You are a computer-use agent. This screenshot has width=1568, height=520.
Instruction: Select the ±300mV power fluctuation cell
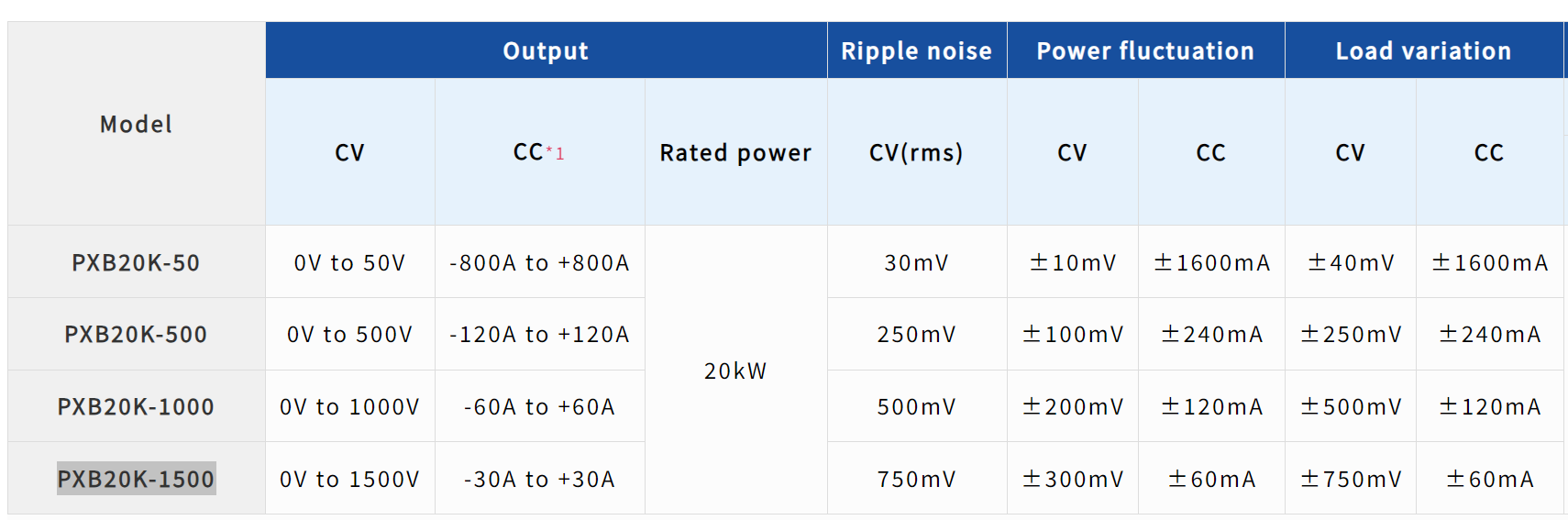coord(1073,480)
